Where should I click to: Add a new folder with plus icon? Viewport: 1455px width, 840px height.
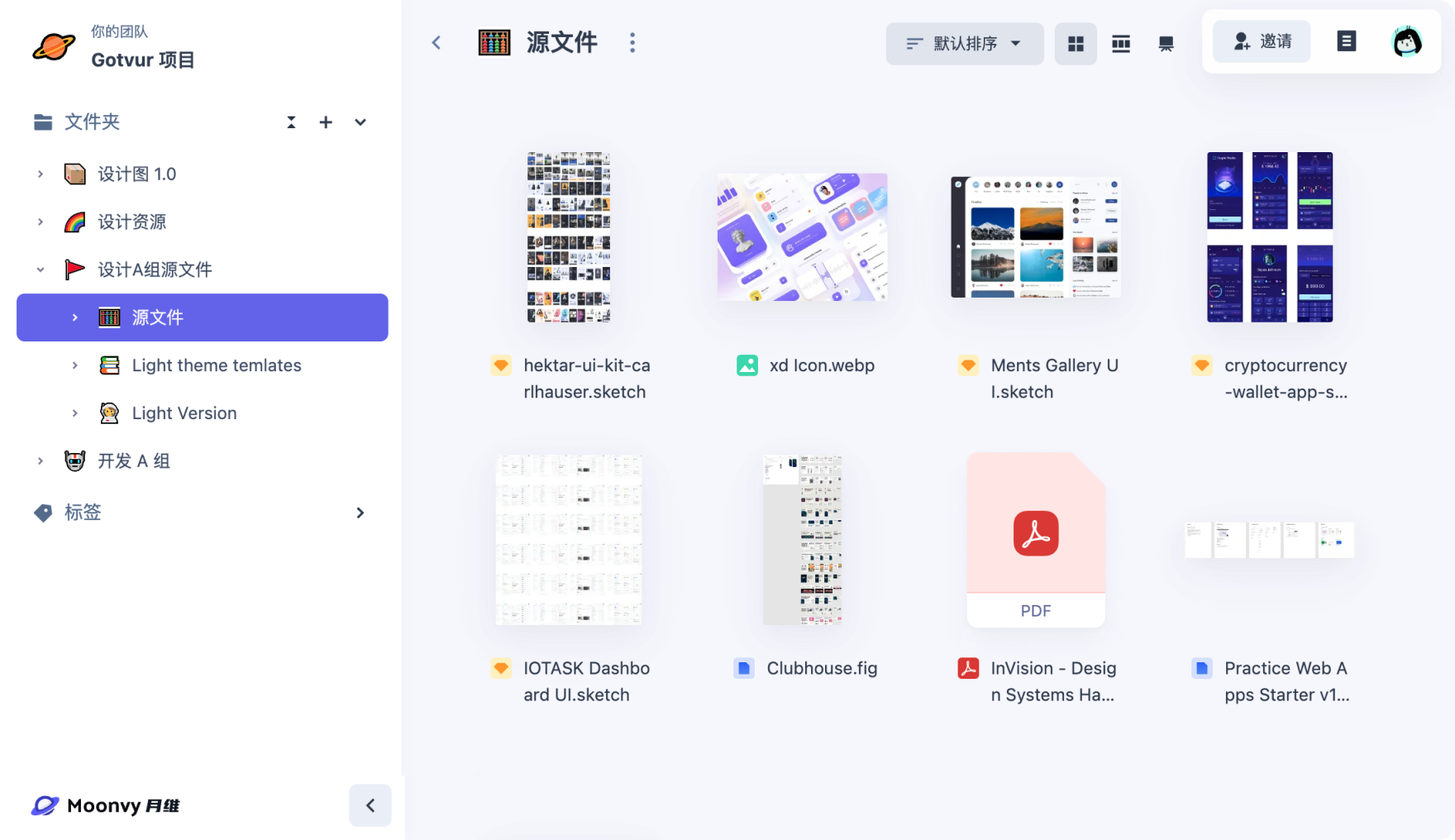point(326,122)
